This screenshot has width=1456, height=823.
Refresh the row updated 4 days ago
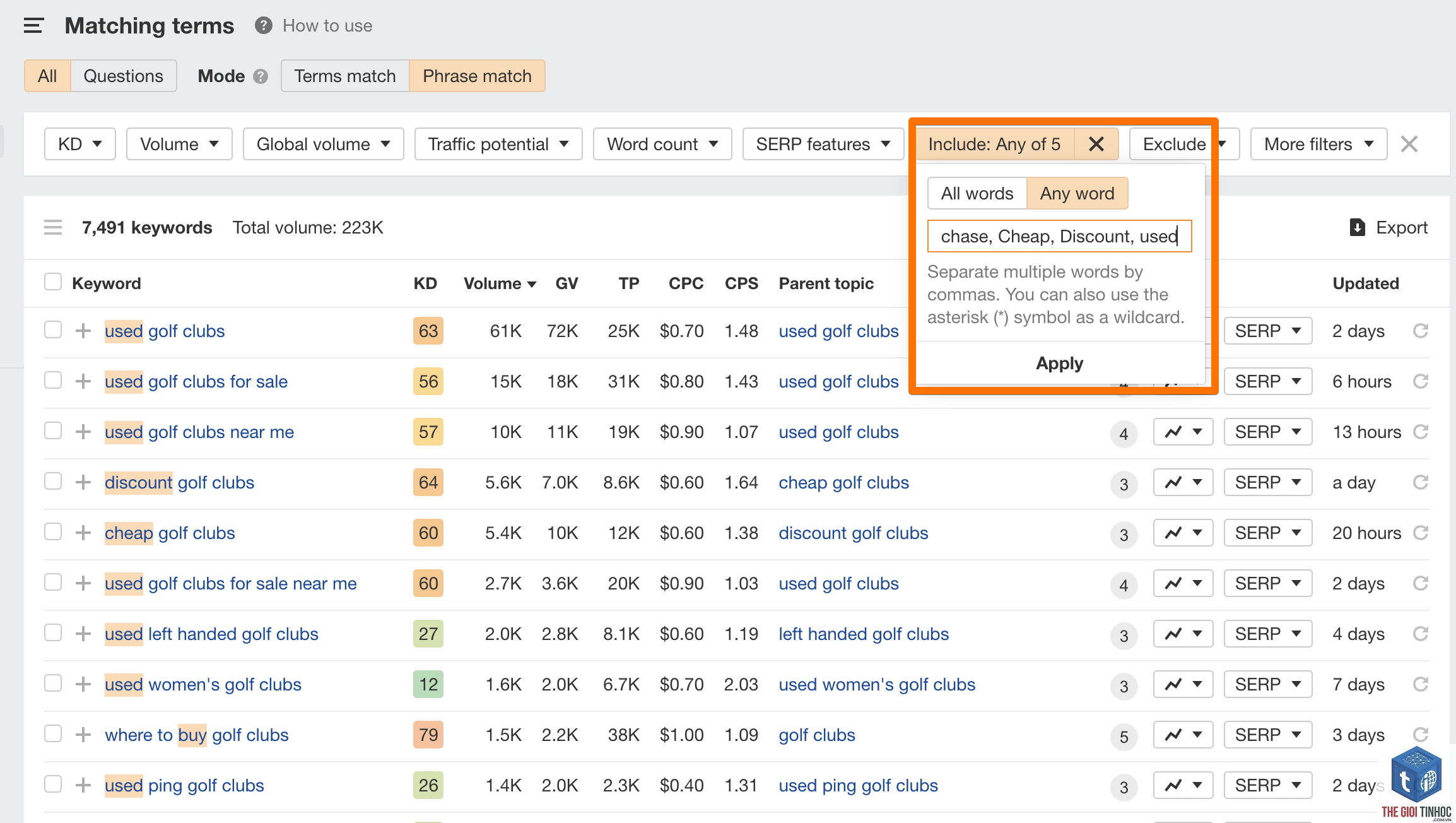point(1421,634)
